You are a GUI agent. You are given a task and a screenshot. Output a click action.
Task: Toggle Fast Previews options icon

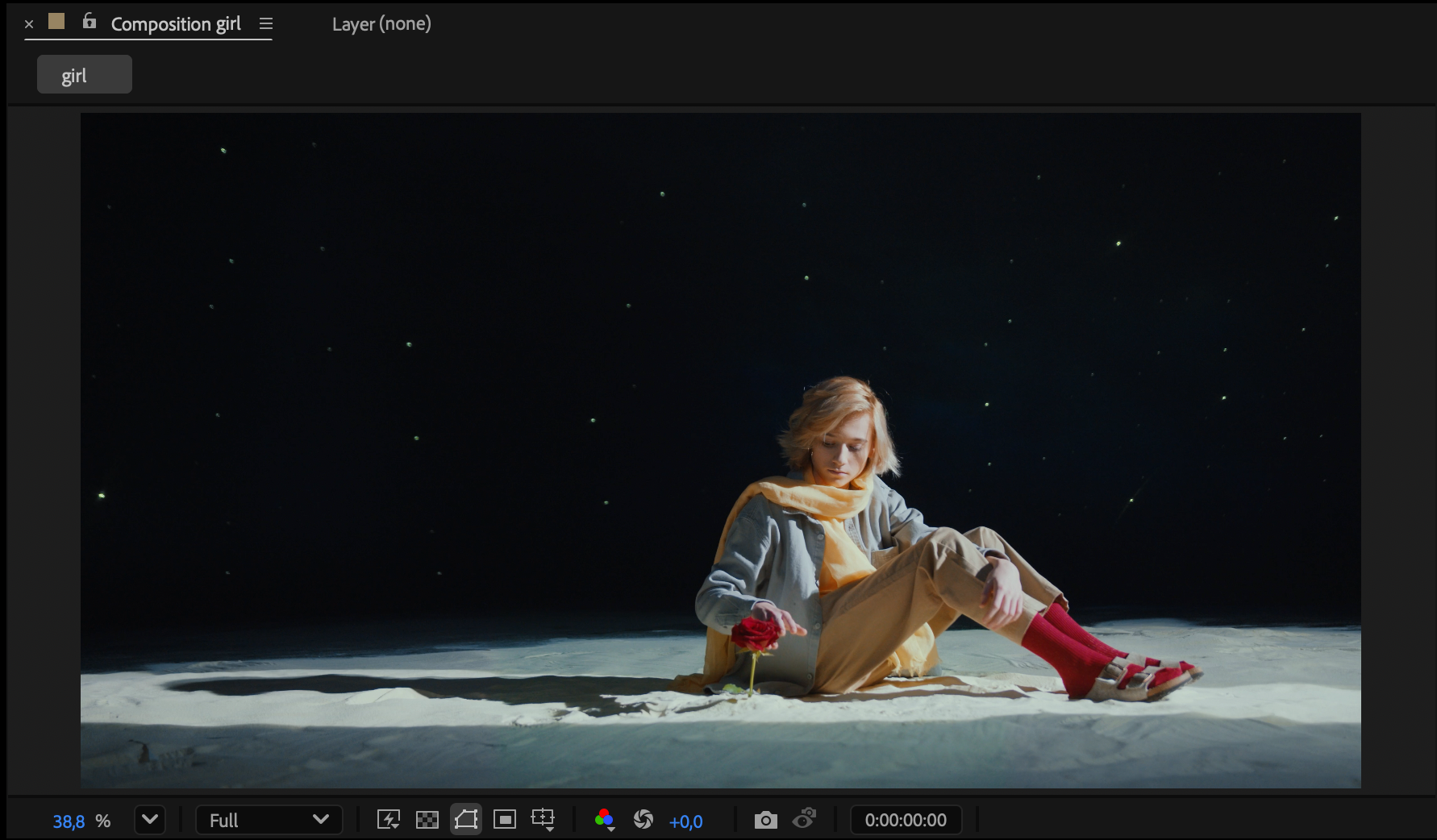(389, 820)
